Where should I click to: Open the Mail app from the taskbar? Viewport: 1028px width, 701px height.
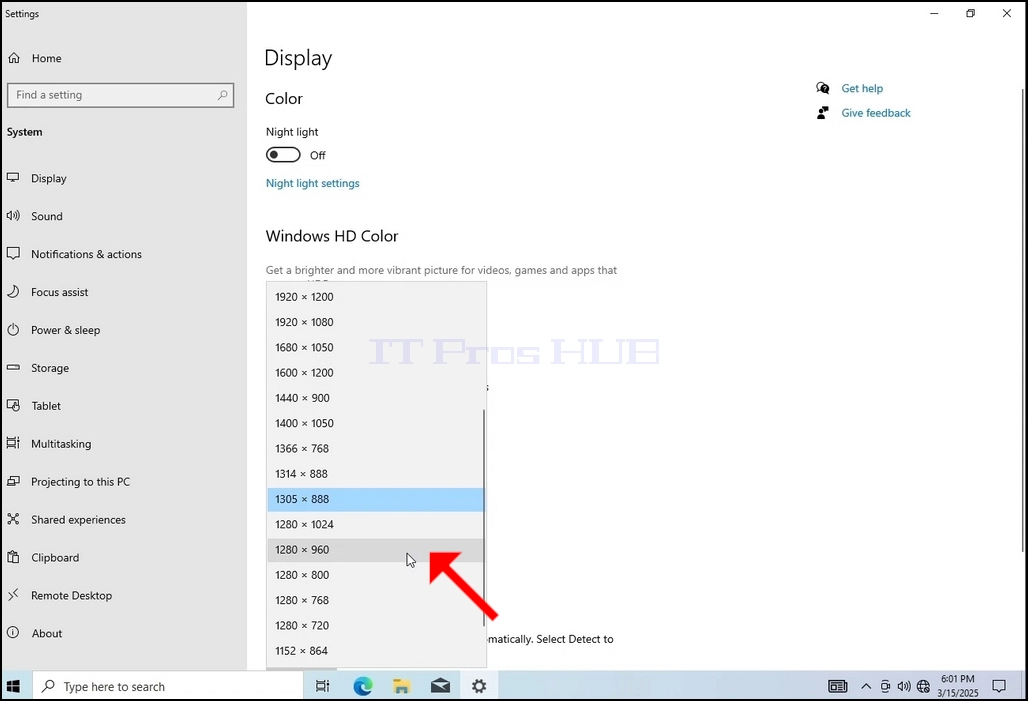pos(441,687)
